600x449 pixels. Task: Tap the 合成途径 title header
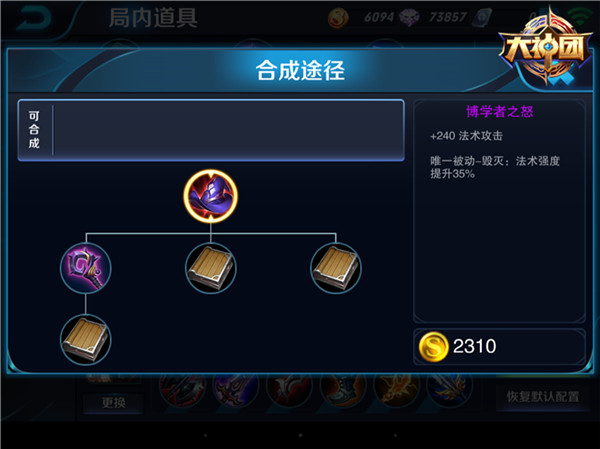[300, 70]
